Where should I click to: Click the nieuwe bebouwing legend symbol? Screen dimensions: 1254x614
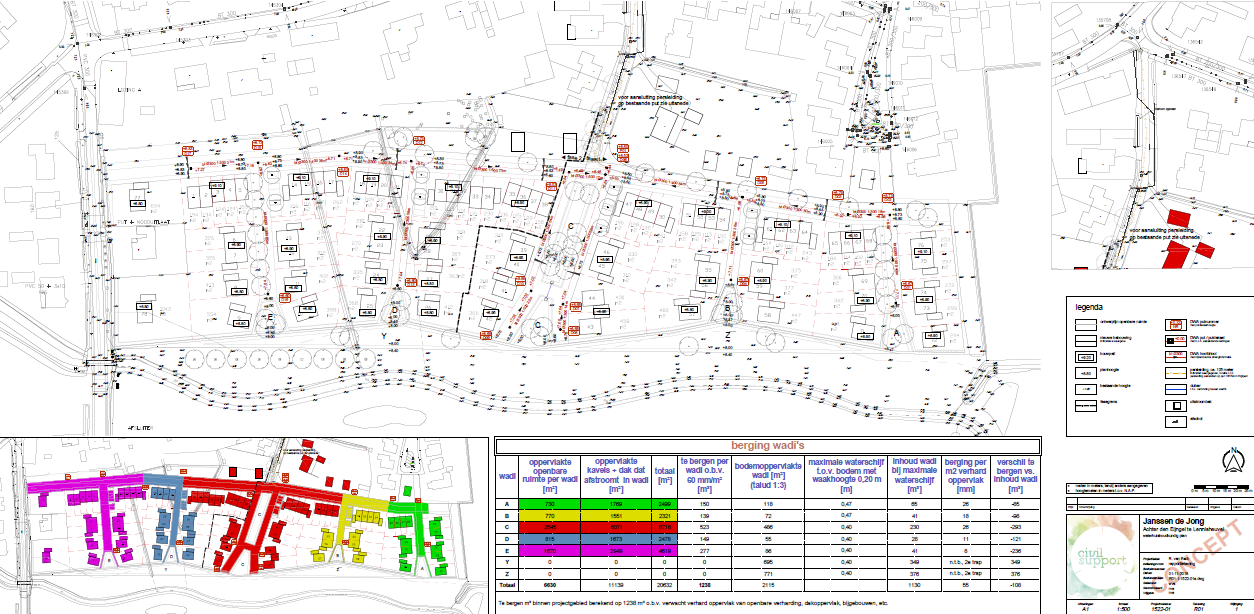click(1086, 340)
